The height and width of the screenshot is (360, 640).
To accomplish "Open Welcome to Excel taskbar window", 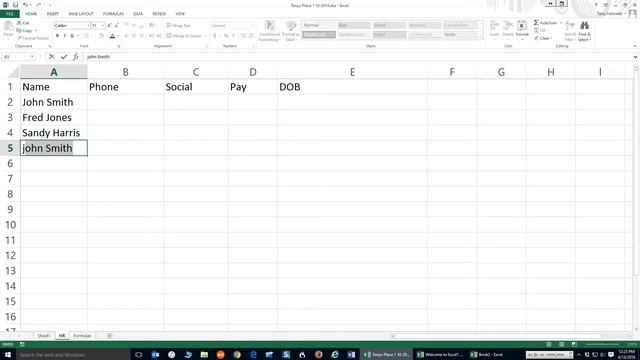I will point(441,355).
